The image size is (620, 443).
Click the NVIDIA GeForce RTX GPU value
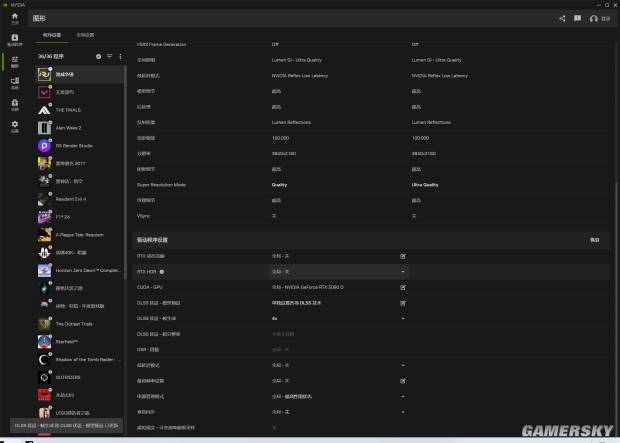[308, 288]
